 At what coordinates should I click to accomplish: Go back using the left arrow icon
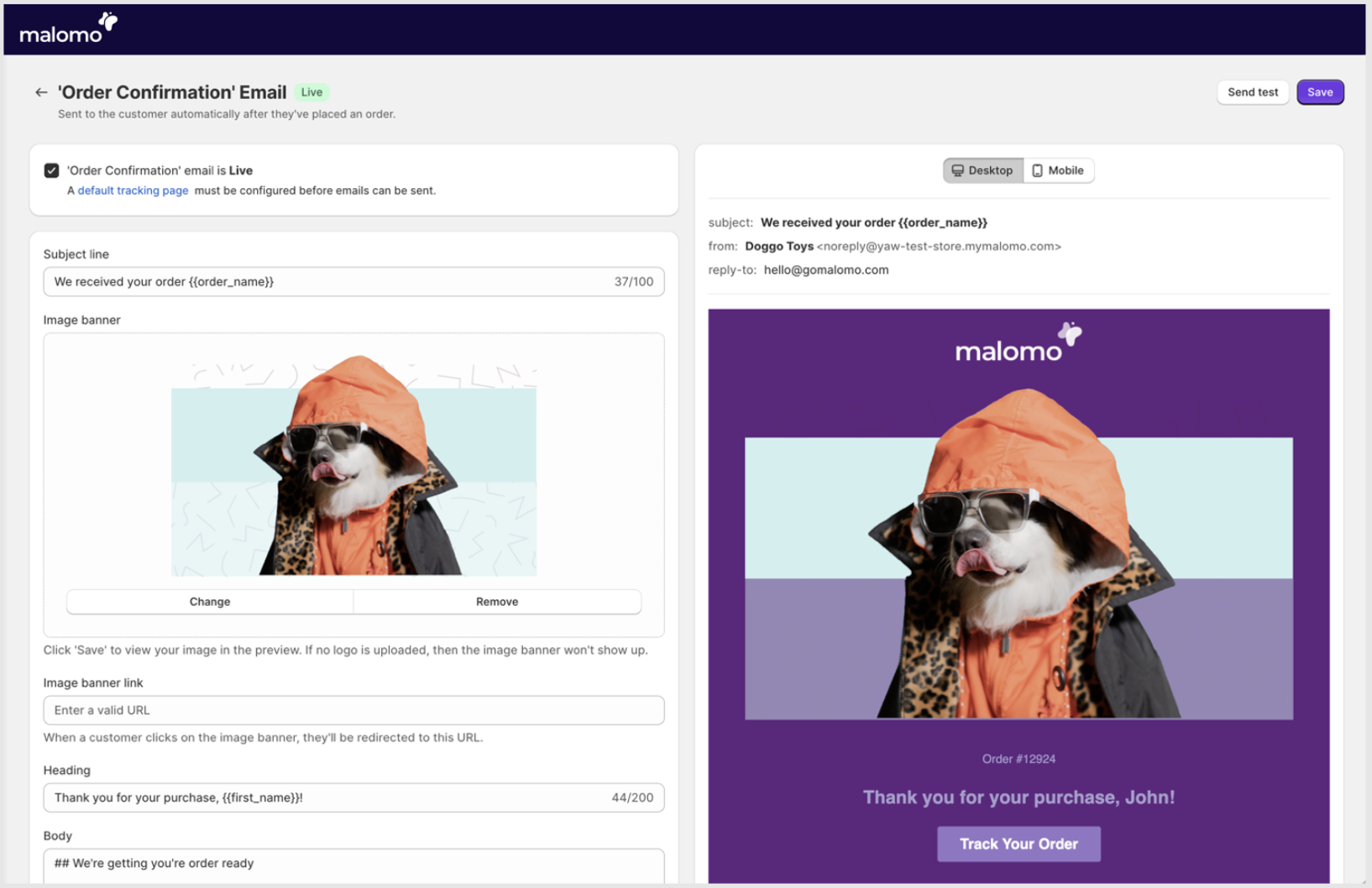coord(41,92)
